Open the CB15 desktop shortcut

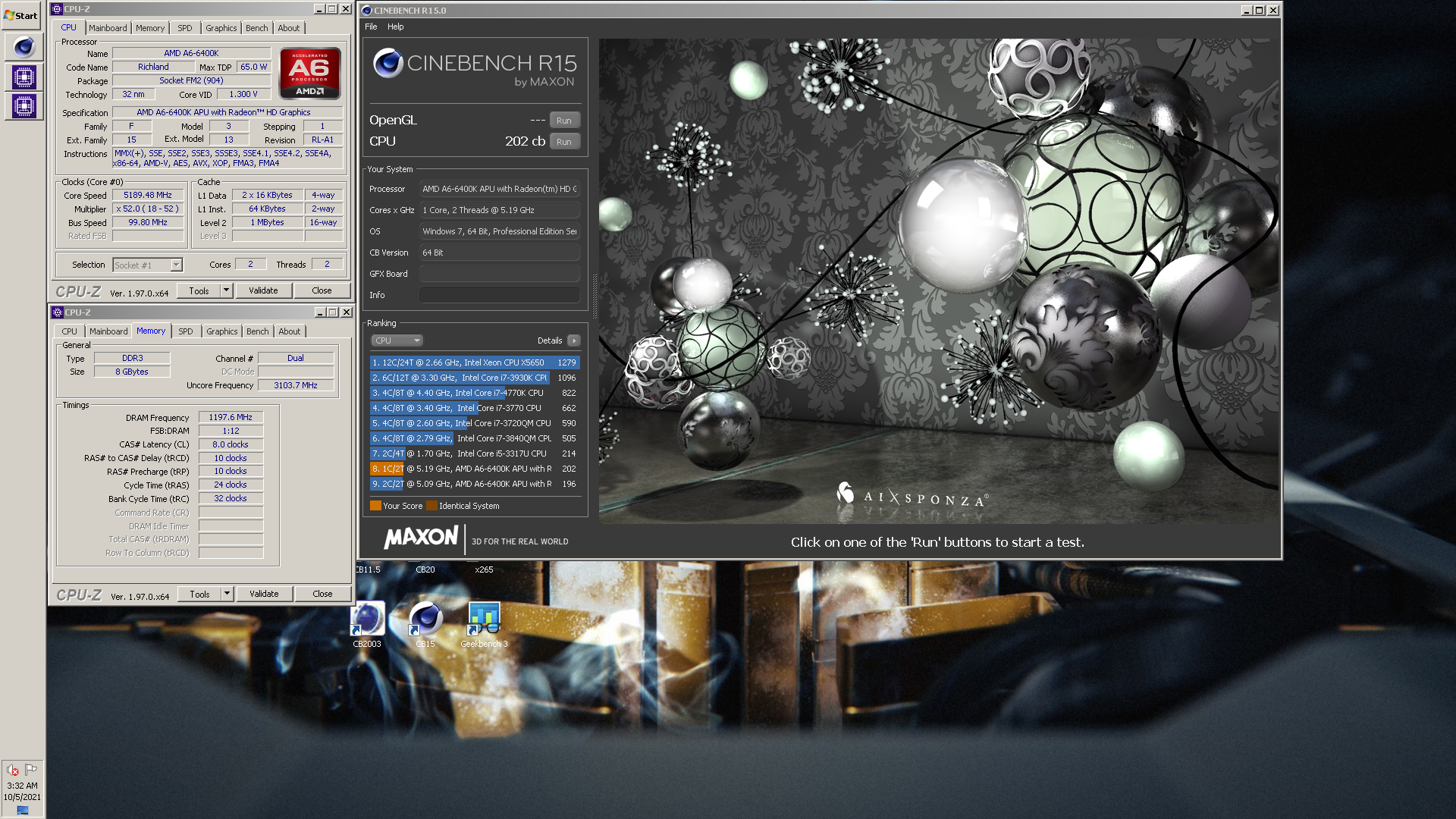pos(425,625)
